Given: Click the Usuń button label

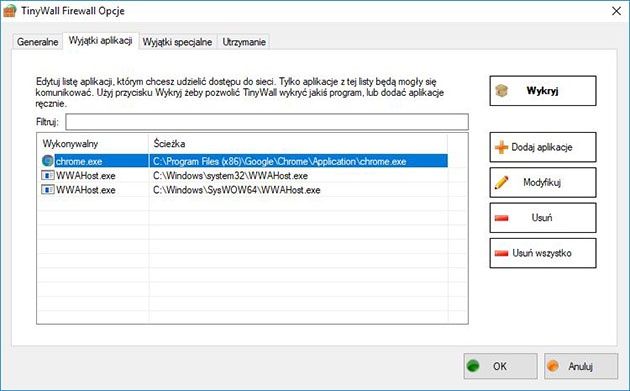Looking at the screenshot, I should 542,218.
